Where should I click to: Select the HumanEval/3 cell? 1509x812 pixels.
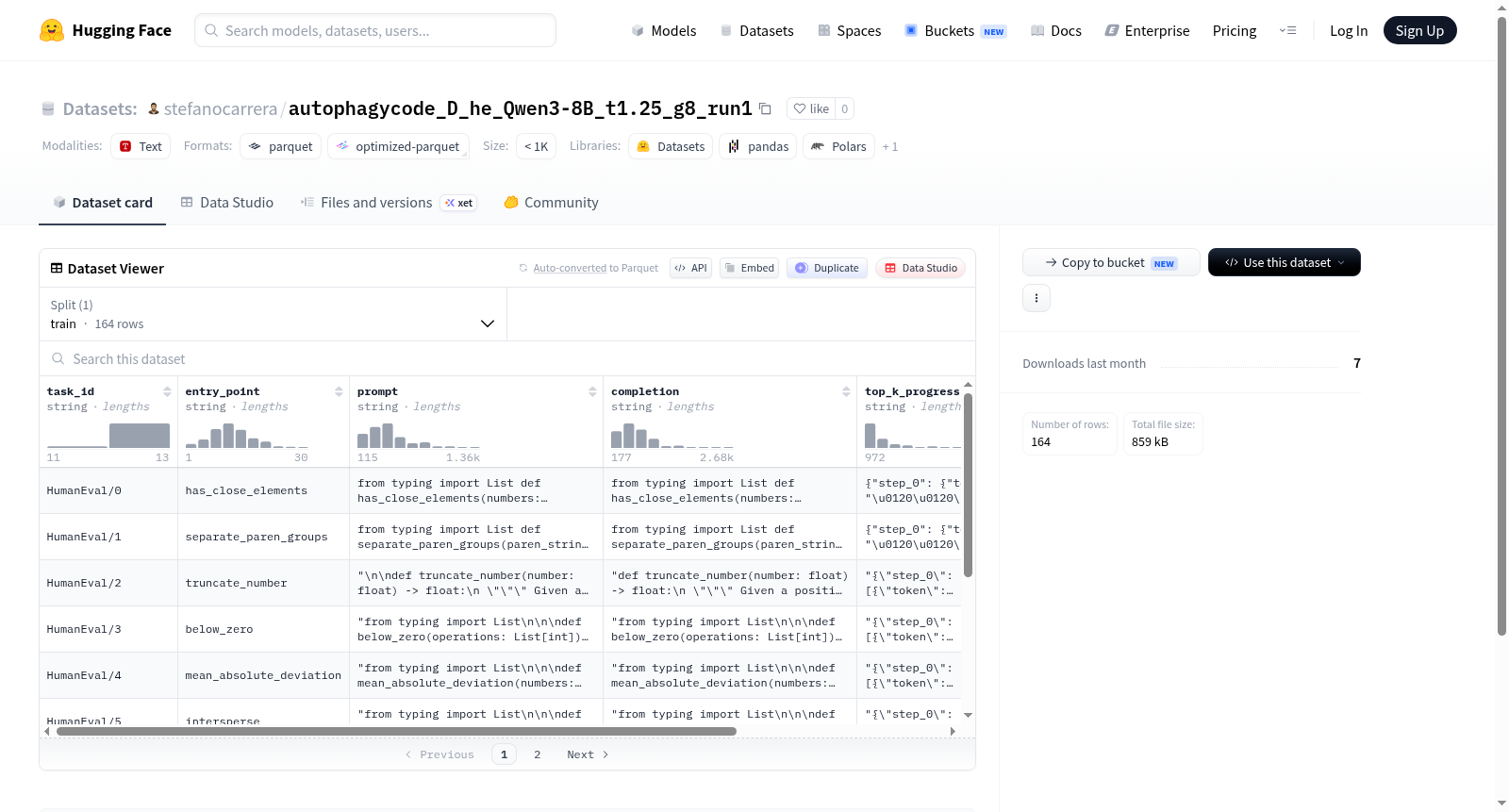pos(108,629)
